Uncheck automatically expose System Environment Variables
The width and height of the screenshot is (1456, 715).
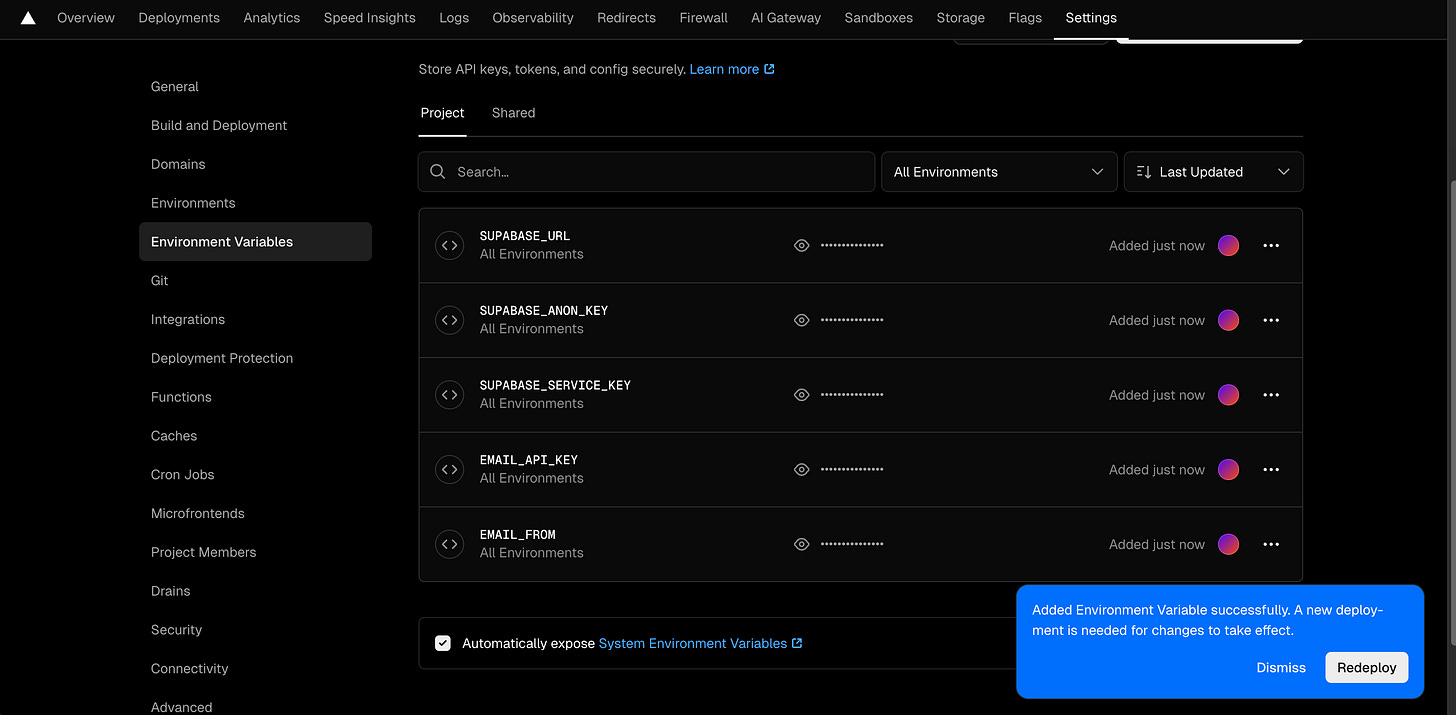pos(443,643)
